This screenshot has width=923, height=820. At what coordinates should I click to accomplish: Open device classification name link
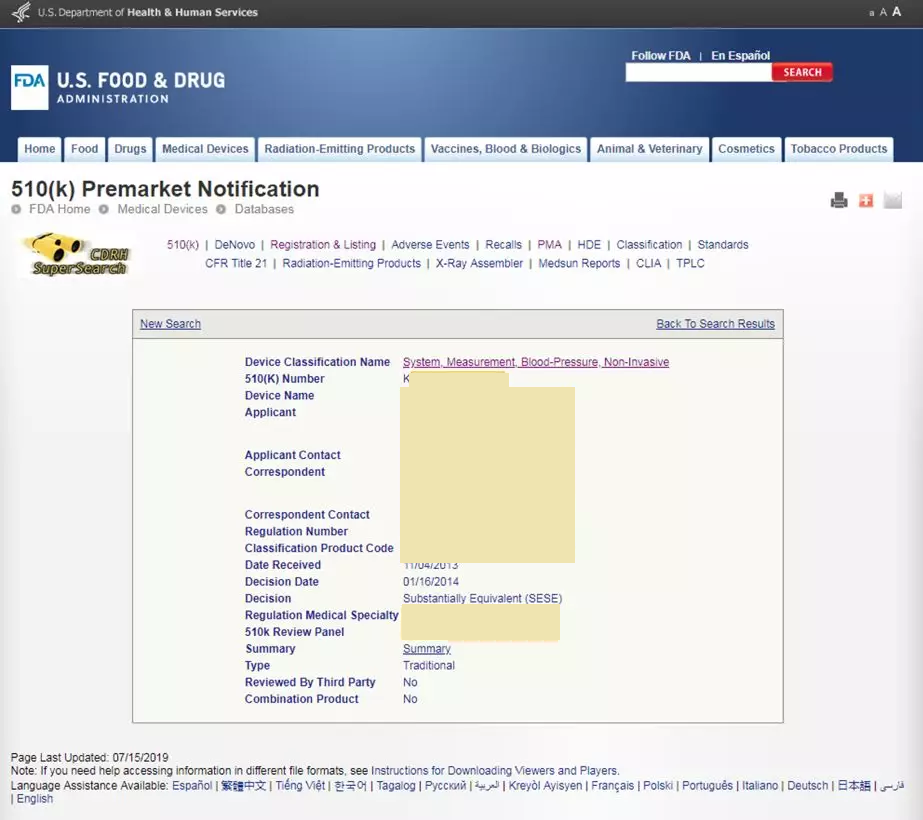pyautogui.click(x=536, y=362)
